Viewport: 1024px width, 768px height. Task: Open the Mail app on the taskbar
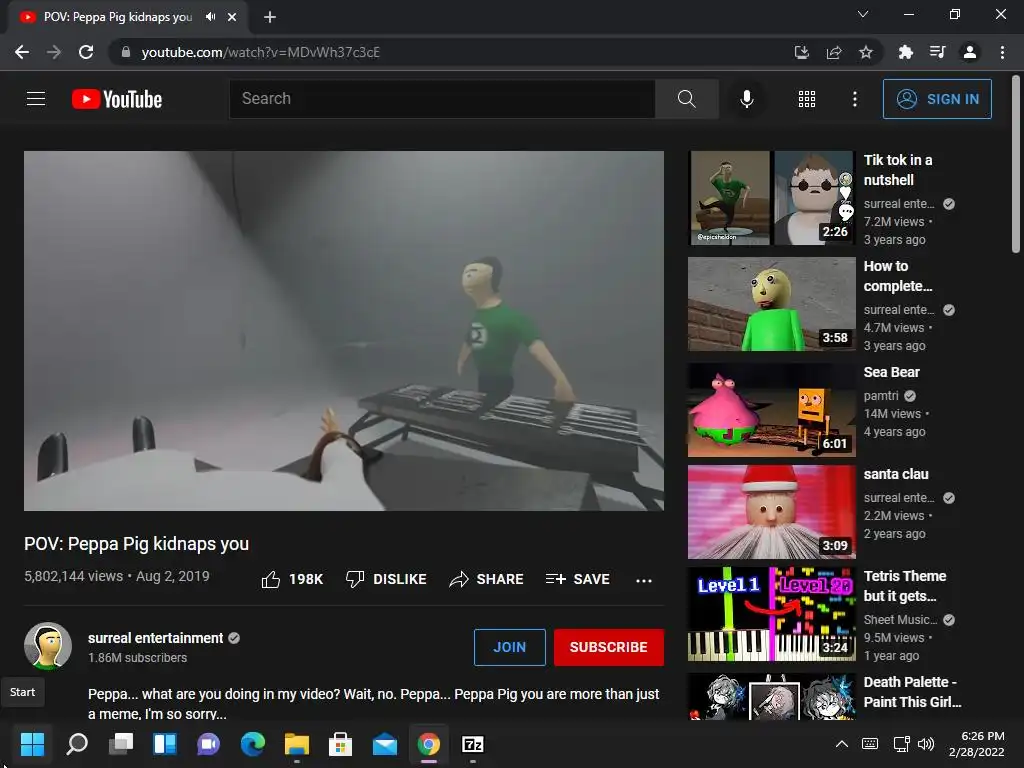pos(385,744)
